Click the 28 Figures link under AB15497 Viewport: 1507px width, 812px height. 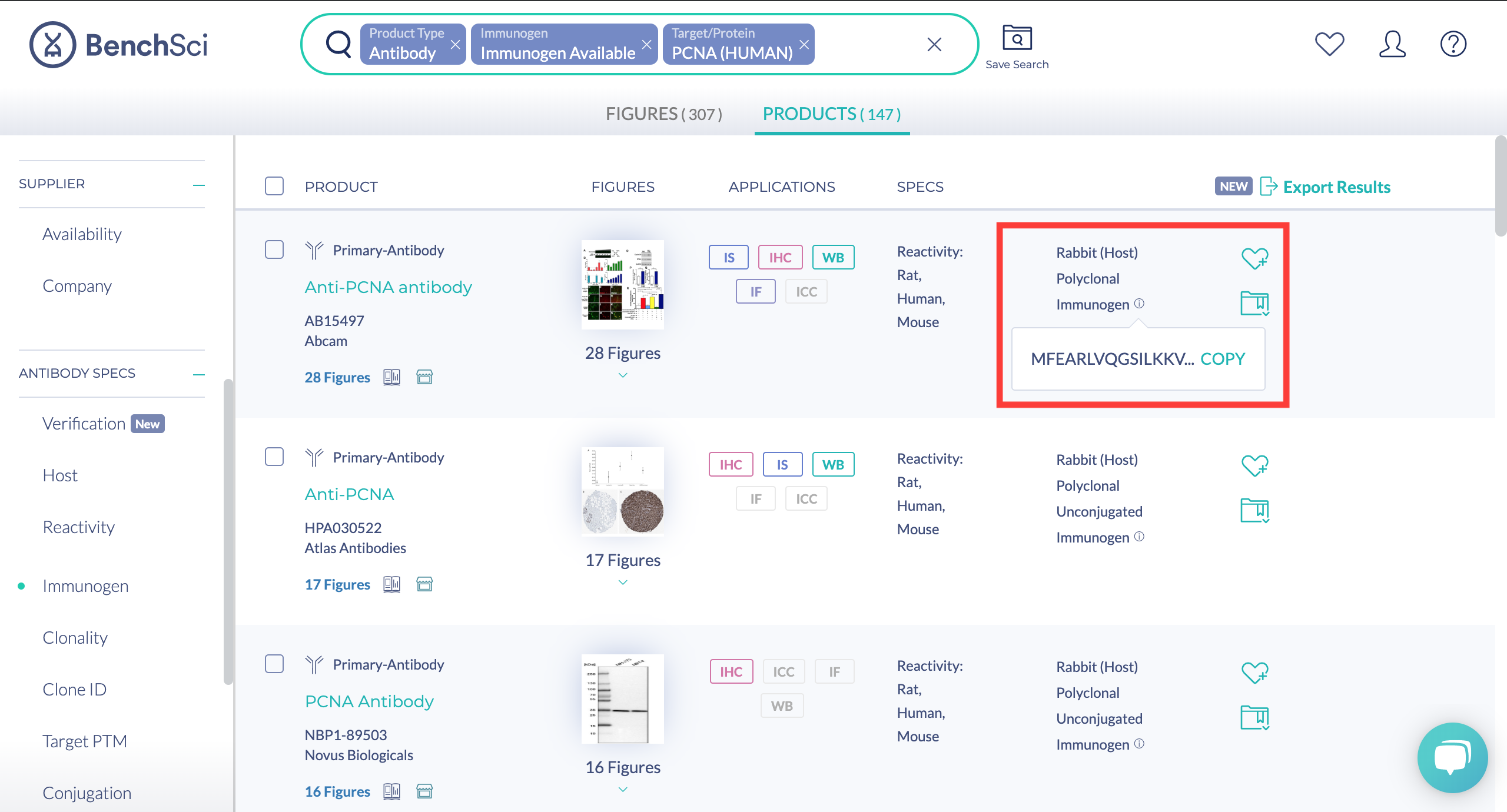[337, 378]
